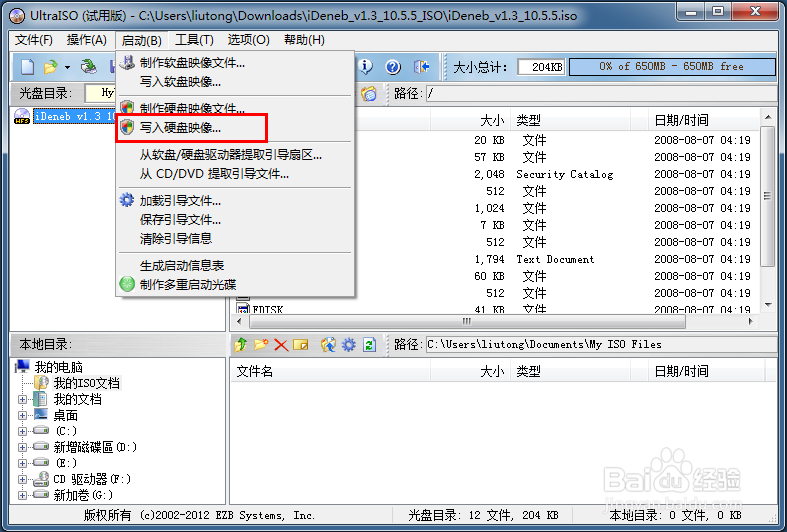
Task: Open the 操作(A) menu
Action: [86, 40]
